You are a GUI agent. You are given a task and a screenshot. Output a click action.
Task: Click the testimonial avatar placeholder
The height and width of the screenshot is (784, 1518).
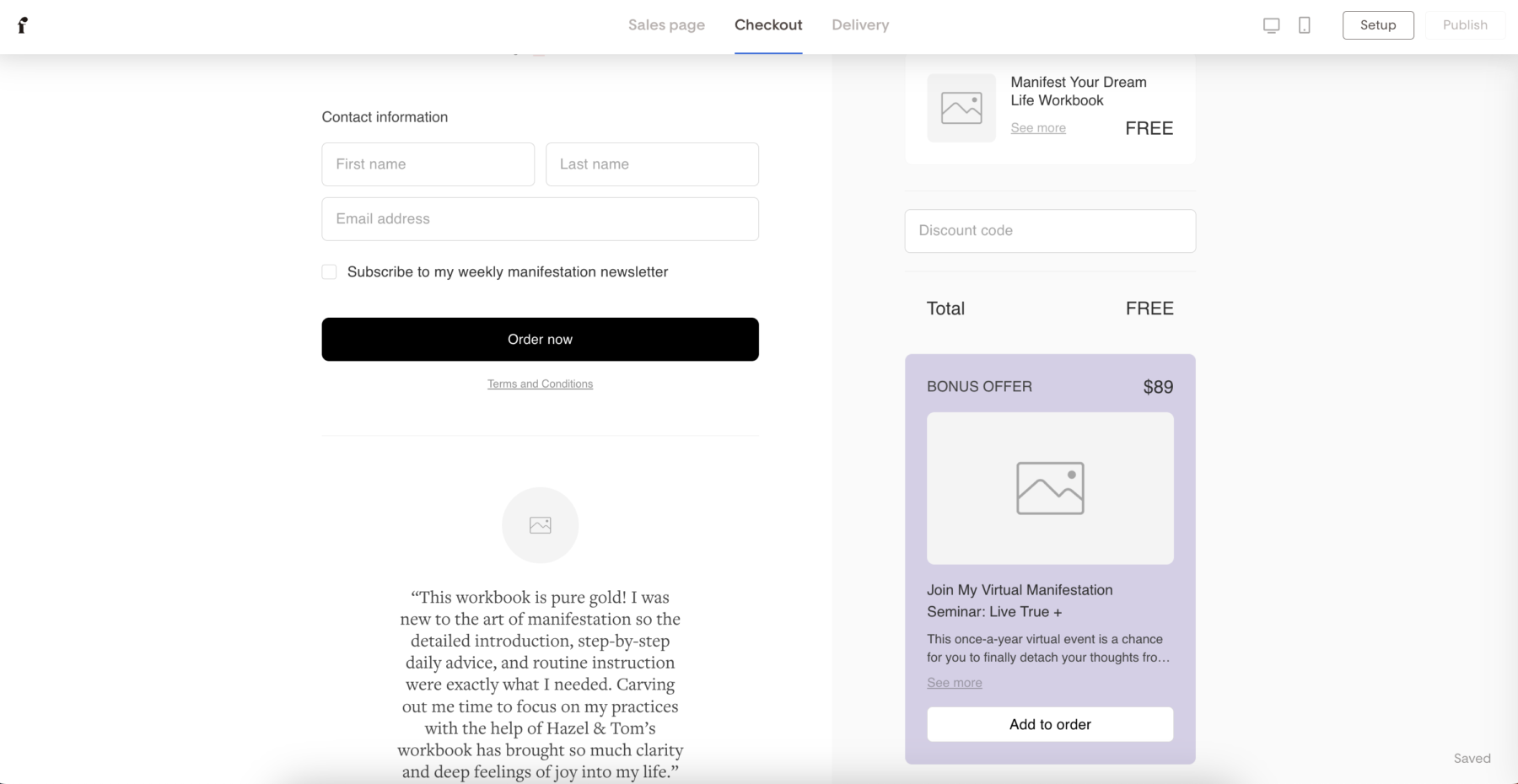coord(540,524)
